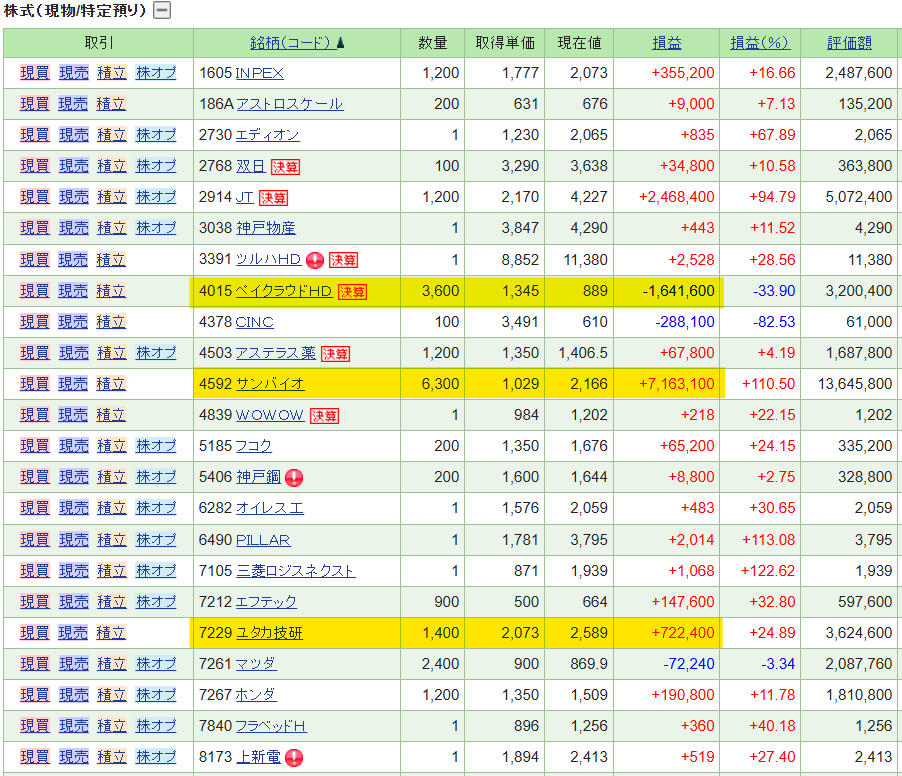Image resolution: width=902 pixels, height=776 pixels.
Task: Click the red alert icon beside 上新電
Action: [294, 758]
